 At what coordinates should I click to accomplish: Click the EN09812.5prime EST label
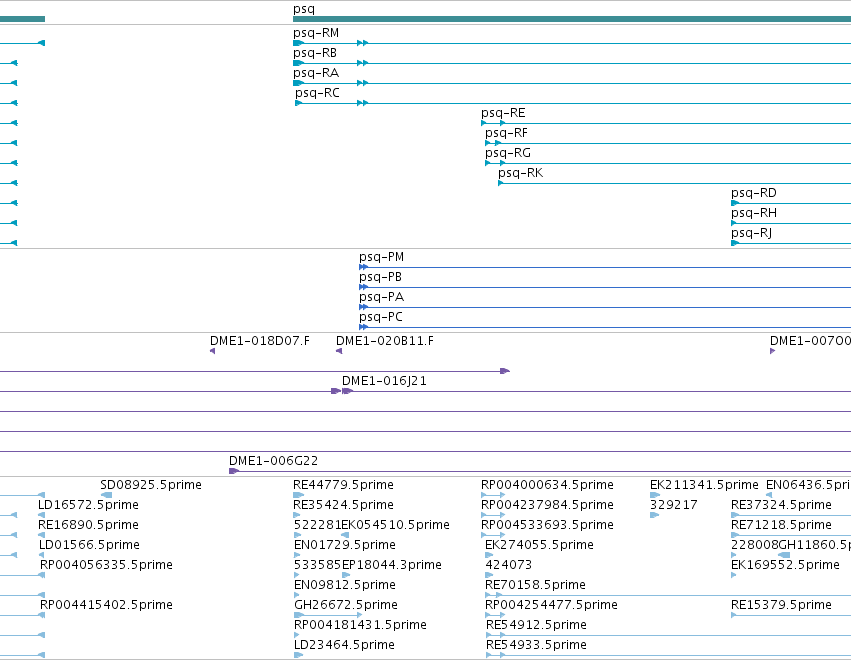click(x=345, y=585)
